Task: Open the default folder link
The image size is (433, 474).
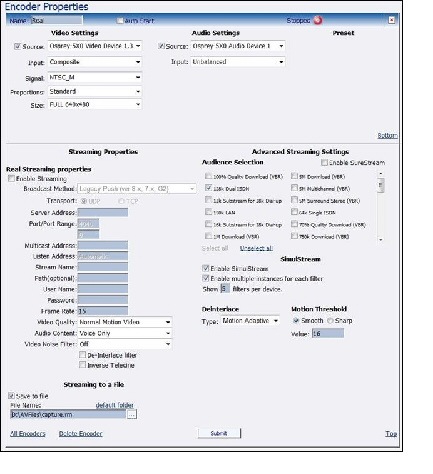Action: point(114,405)
